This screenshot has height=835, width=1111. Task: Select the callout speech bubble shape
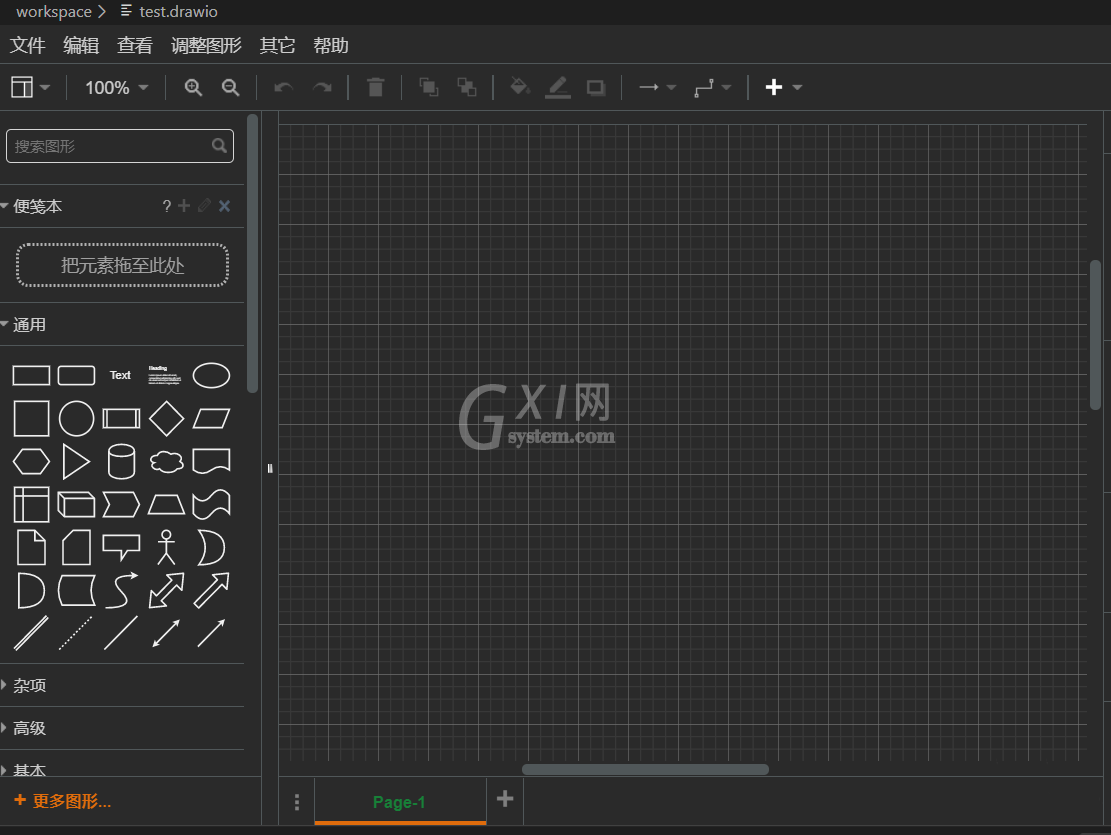(121, 547)
